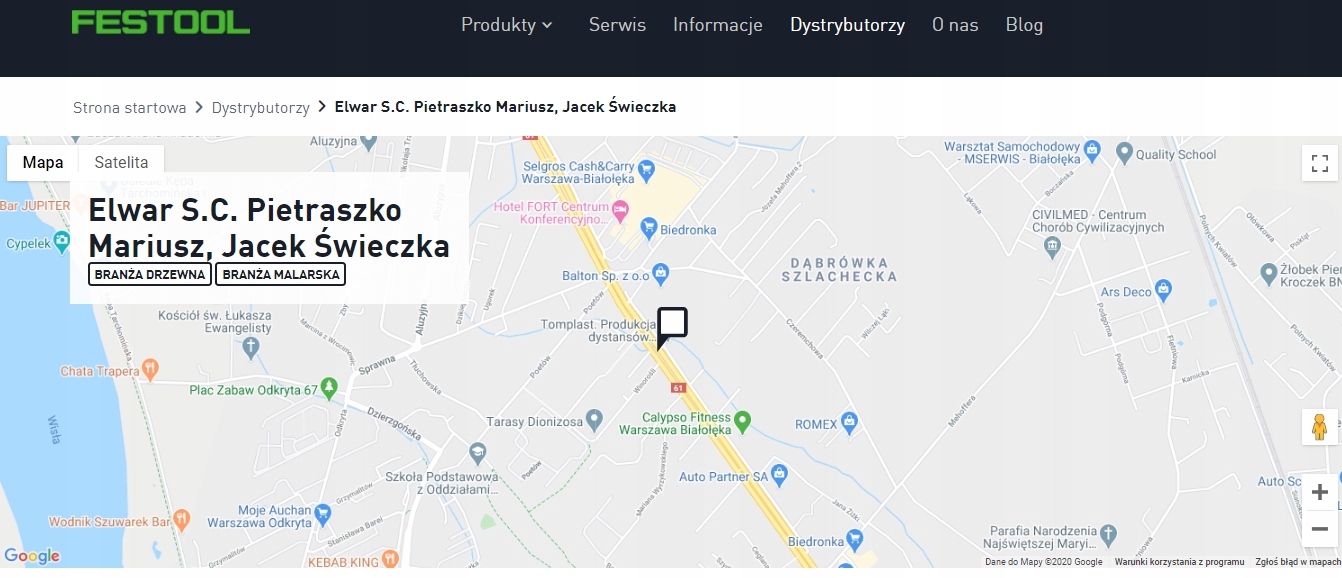Expand the Produkty dropdown menu
This screenshot has height=578, width=1342.
(506, 25)
